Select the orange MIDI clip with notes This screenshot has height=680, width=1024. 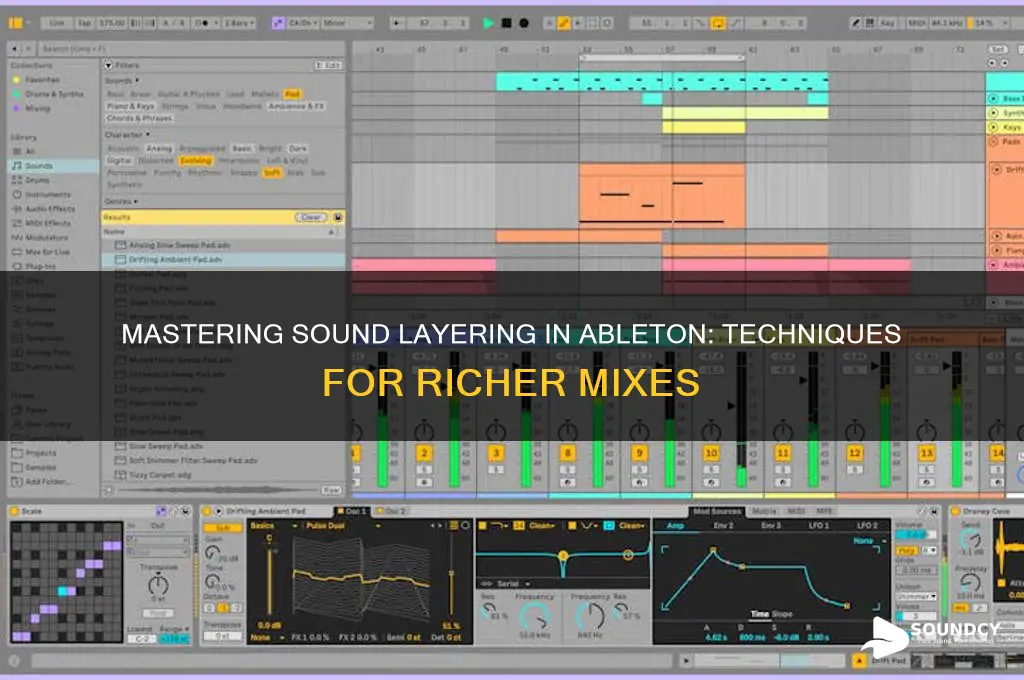pos(662,195)
